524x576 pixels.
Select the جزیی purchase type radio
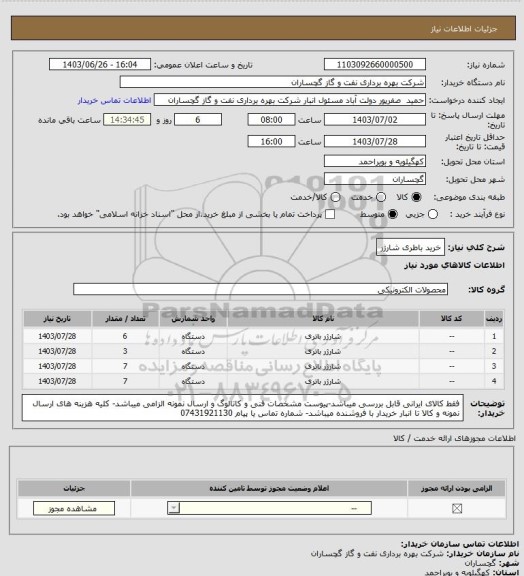click(433, 214)
